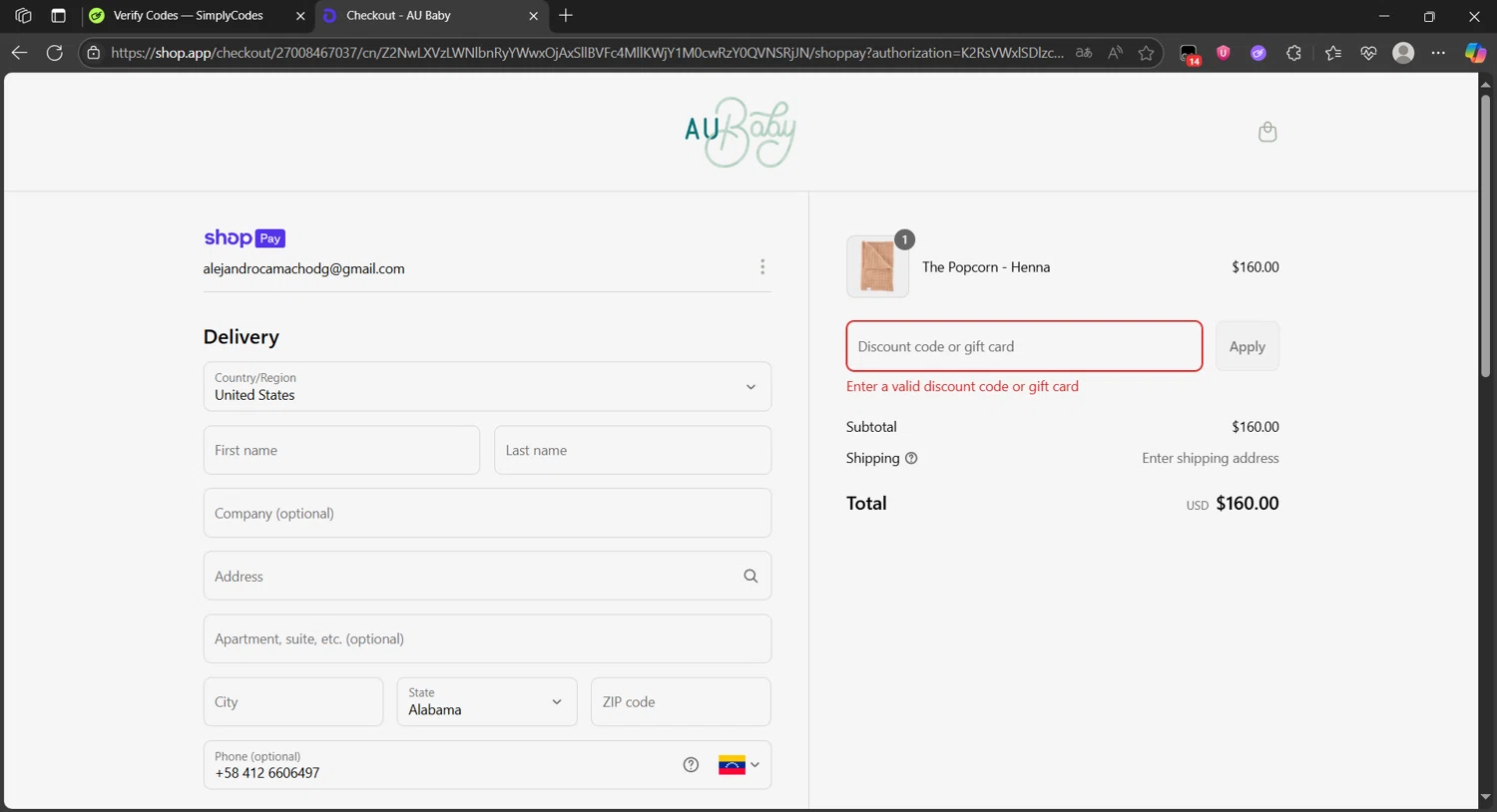Click the Subtotal label
The image size is (1497, 812).
(x=871, y=427)
